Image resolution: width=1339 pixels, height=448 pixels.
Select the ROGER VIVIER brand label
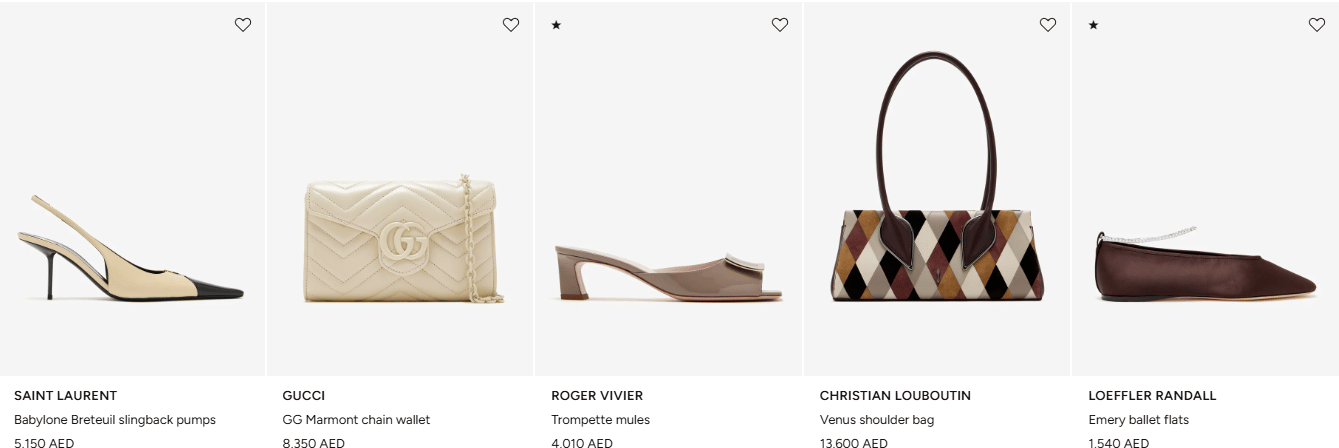click(x=597, y=396)
